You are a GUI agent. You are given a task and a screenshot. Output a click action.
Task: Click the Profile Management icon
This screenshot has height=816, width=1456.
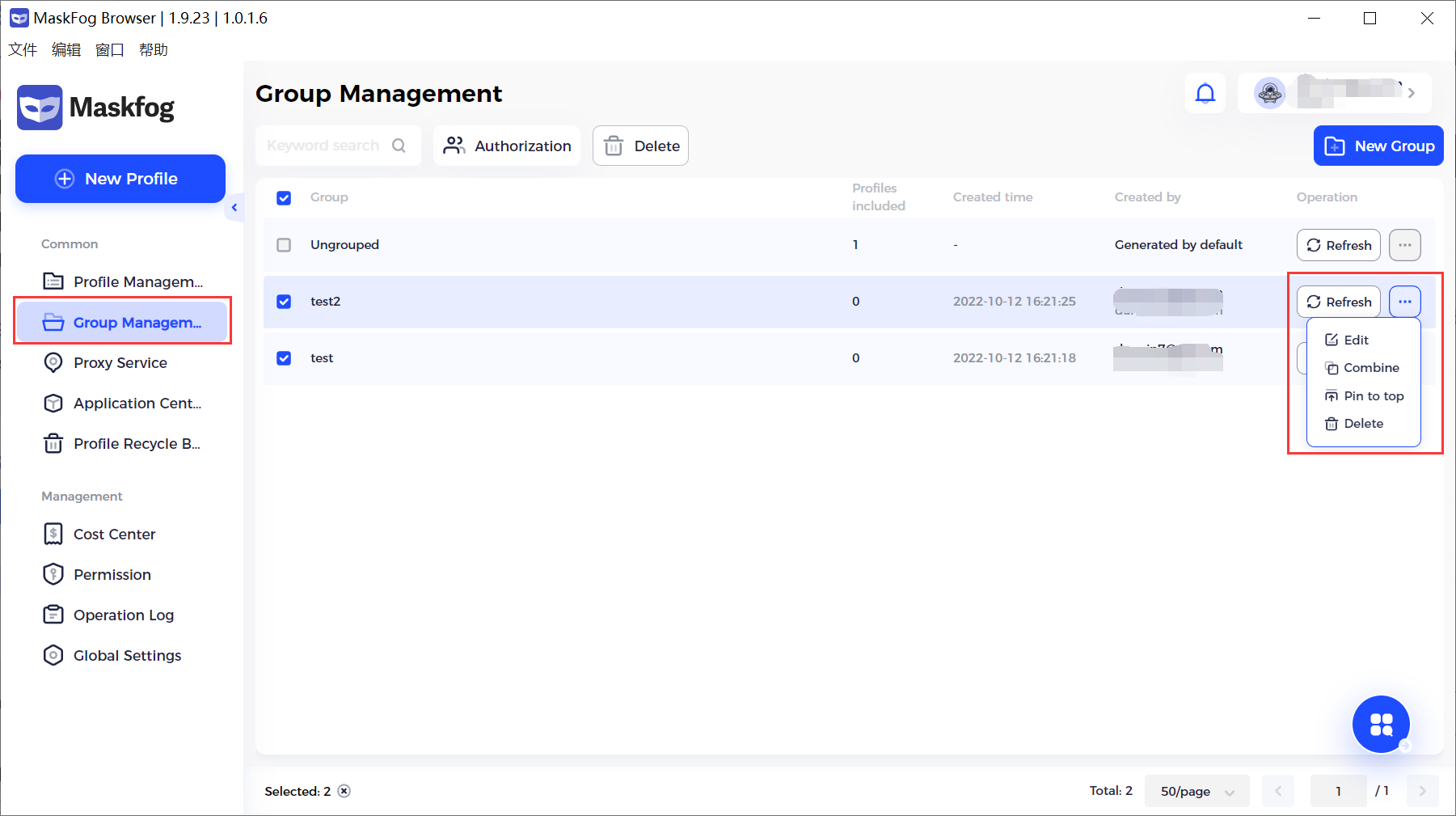click(53, 281)
